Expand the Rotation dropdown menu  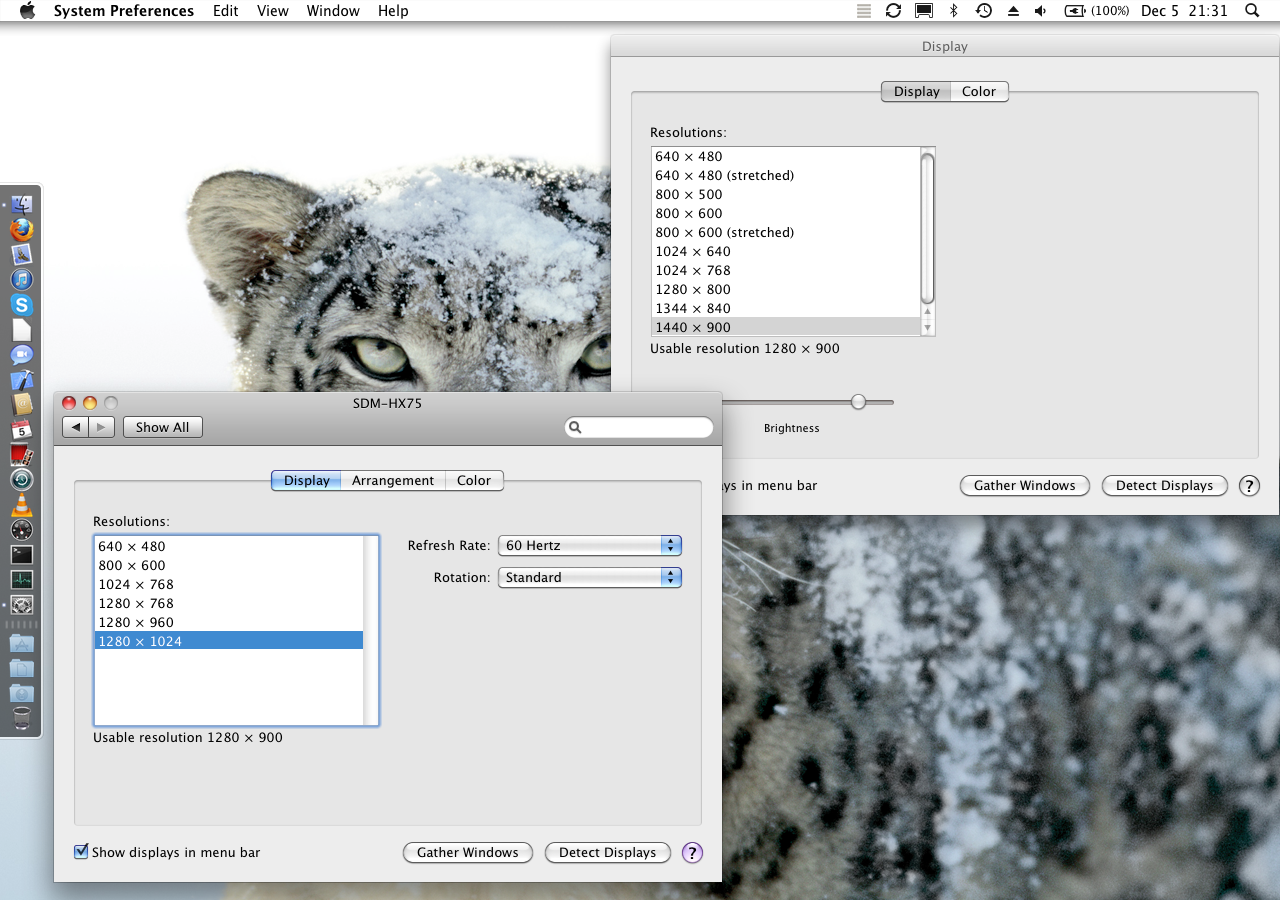coord(589,578)
